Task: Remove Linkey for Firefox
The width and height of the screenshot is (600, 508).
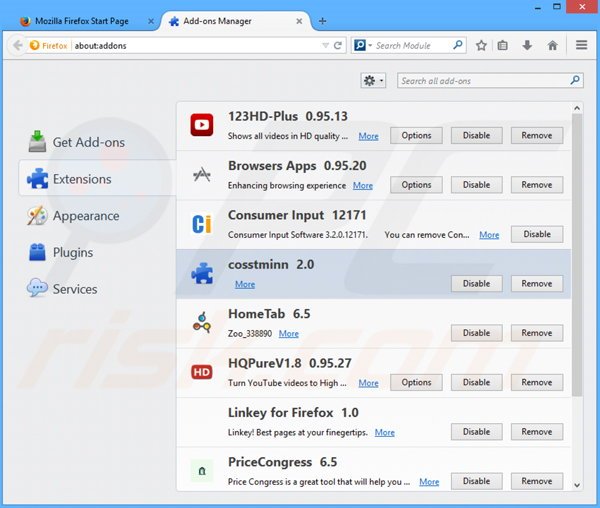Action: 537,431
